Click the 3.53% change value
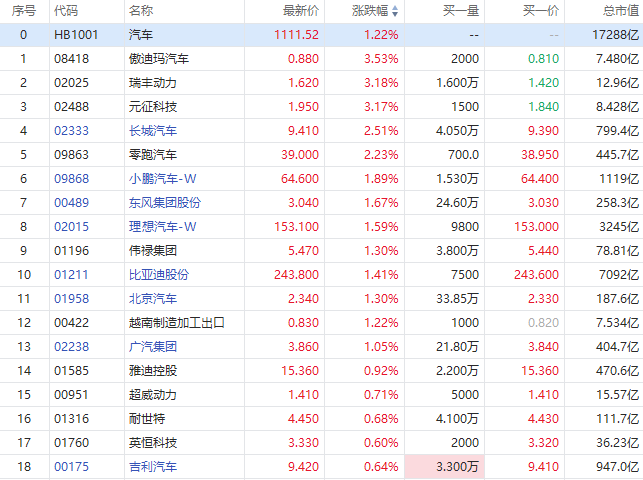Viewport: 643px width, 480px height. (x=381, y=59)
